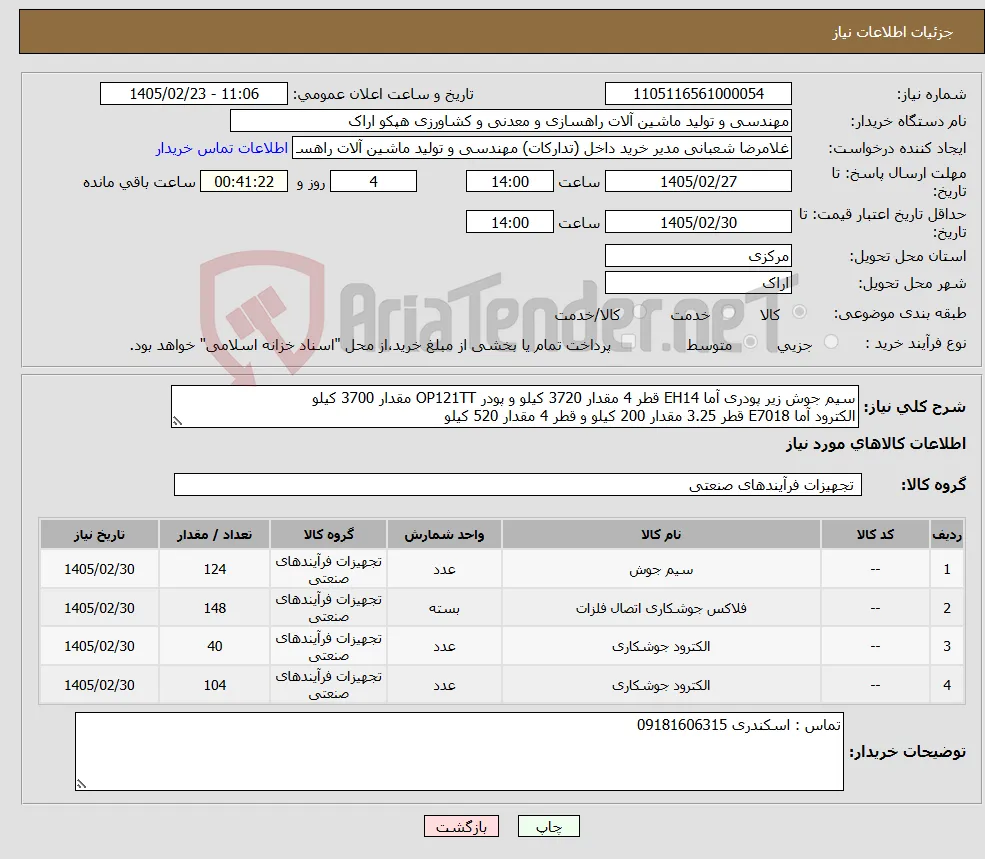Click quantity cell 40
This screenshot has height=859, width=985.
214,646
